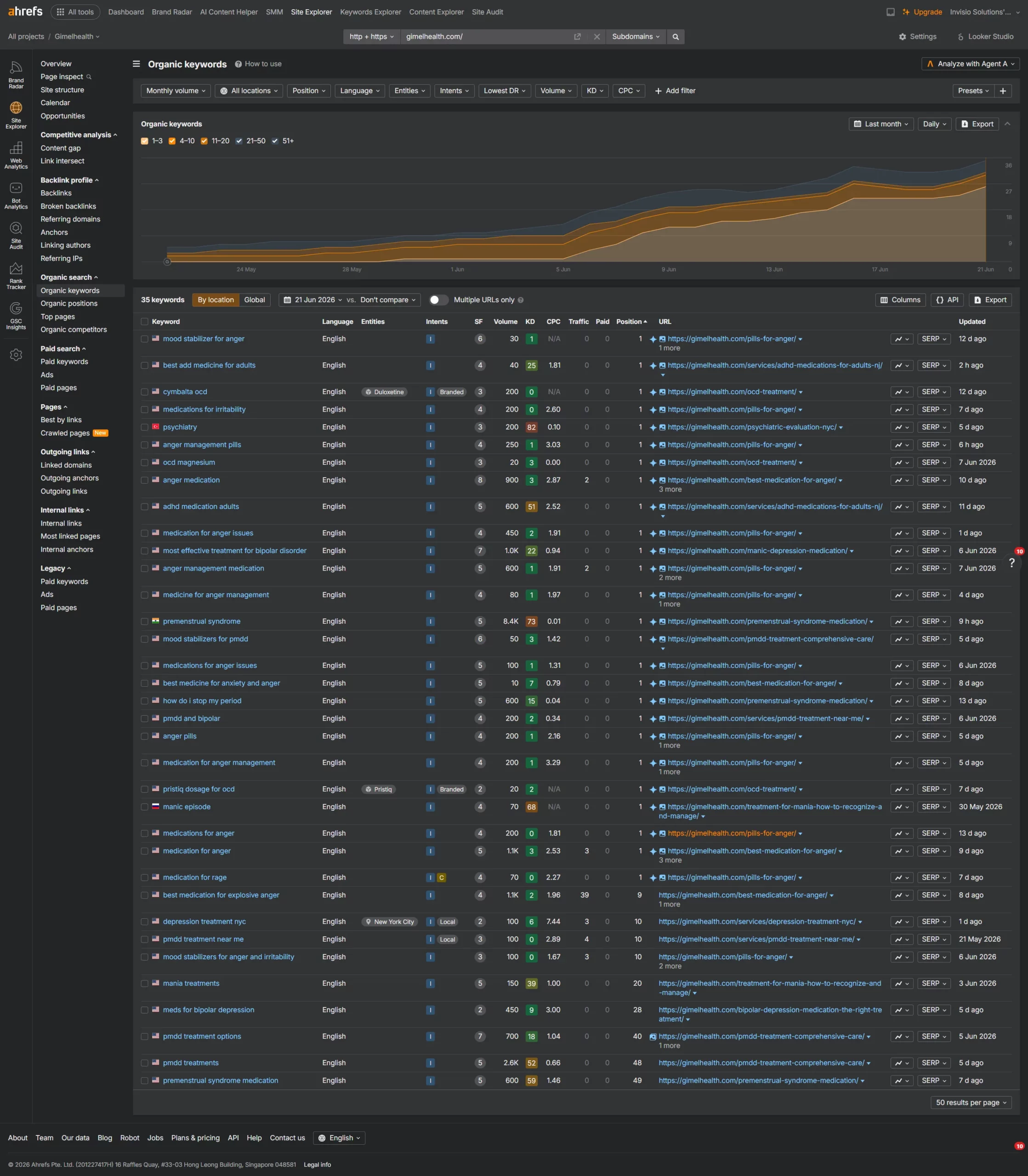The image size is (1028, 1176).
Task: Open the 50 results per page dropdown
Action: coord(971,1102)
